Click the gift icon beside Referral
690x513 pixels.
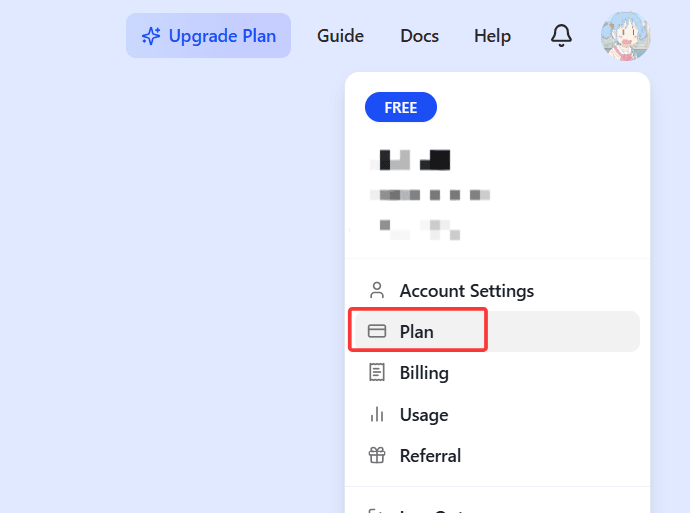pos(377,455)
